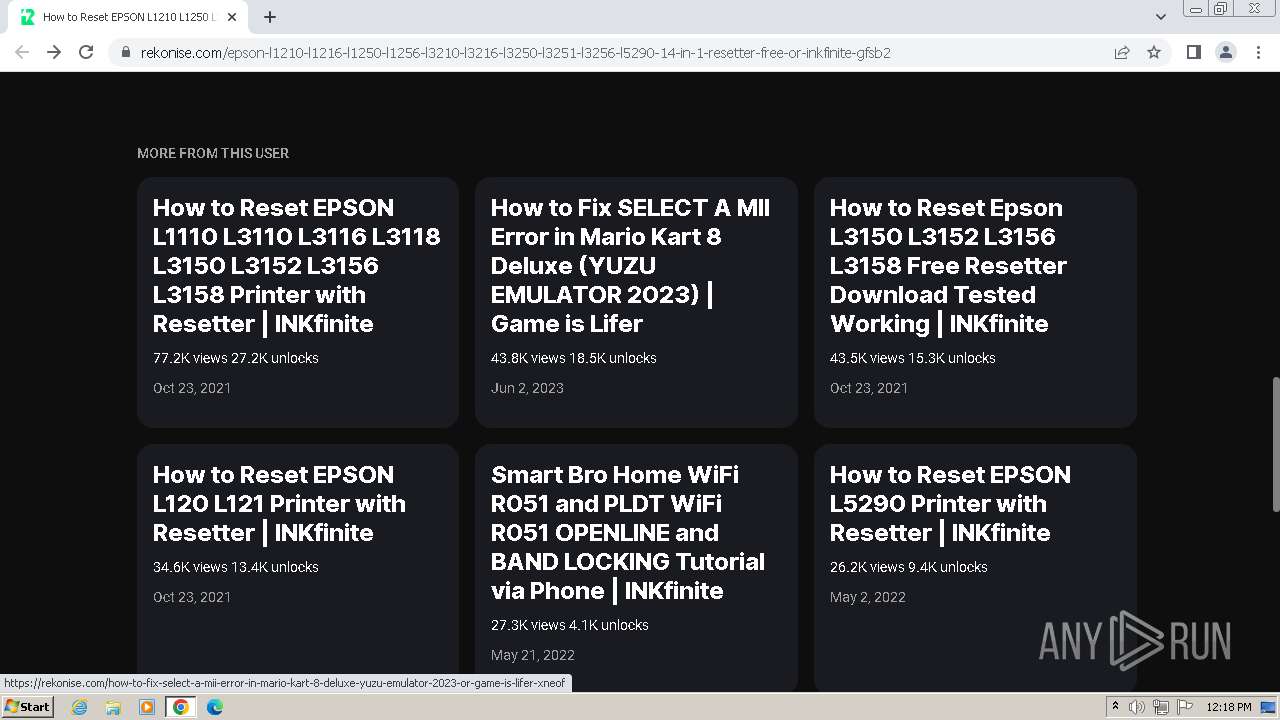Click '34.6K views 13.4K unlocks' text
The width and height of the screenshot is (1280, 720).
click(x=236, y=567)
